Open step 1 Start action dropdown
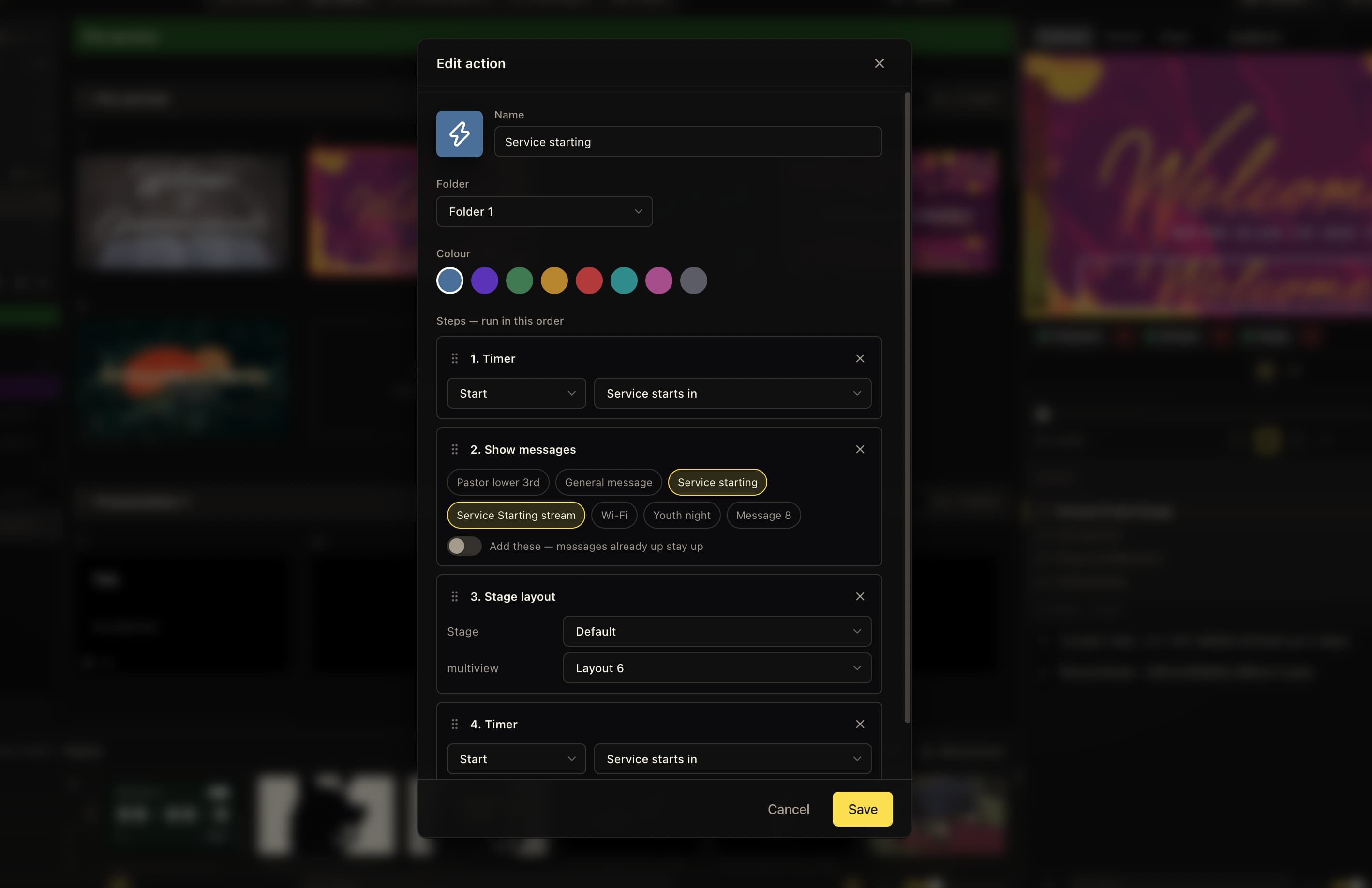Viewport: 1372px width, 888px height. 516,393
